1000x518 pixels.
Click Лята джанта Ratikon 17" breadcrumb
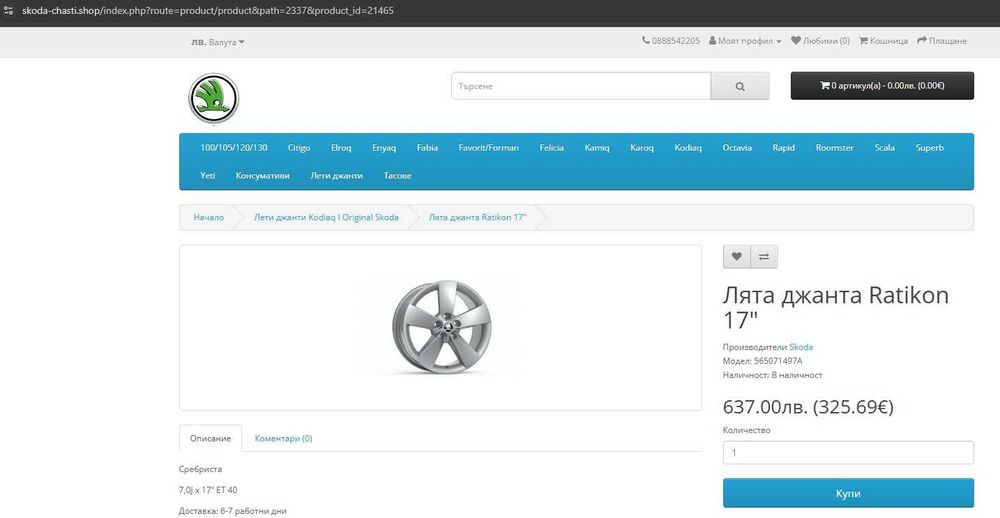pos(478,218)
